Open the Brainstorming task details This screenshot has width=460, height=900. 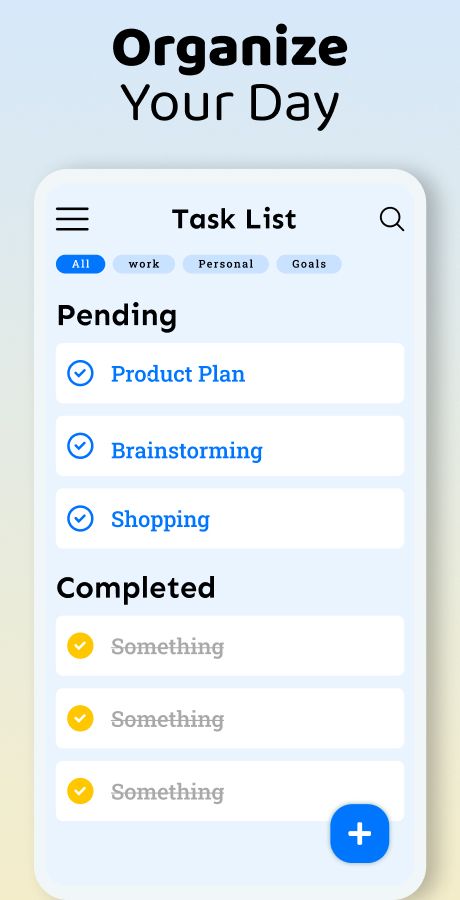pos(230,446)
